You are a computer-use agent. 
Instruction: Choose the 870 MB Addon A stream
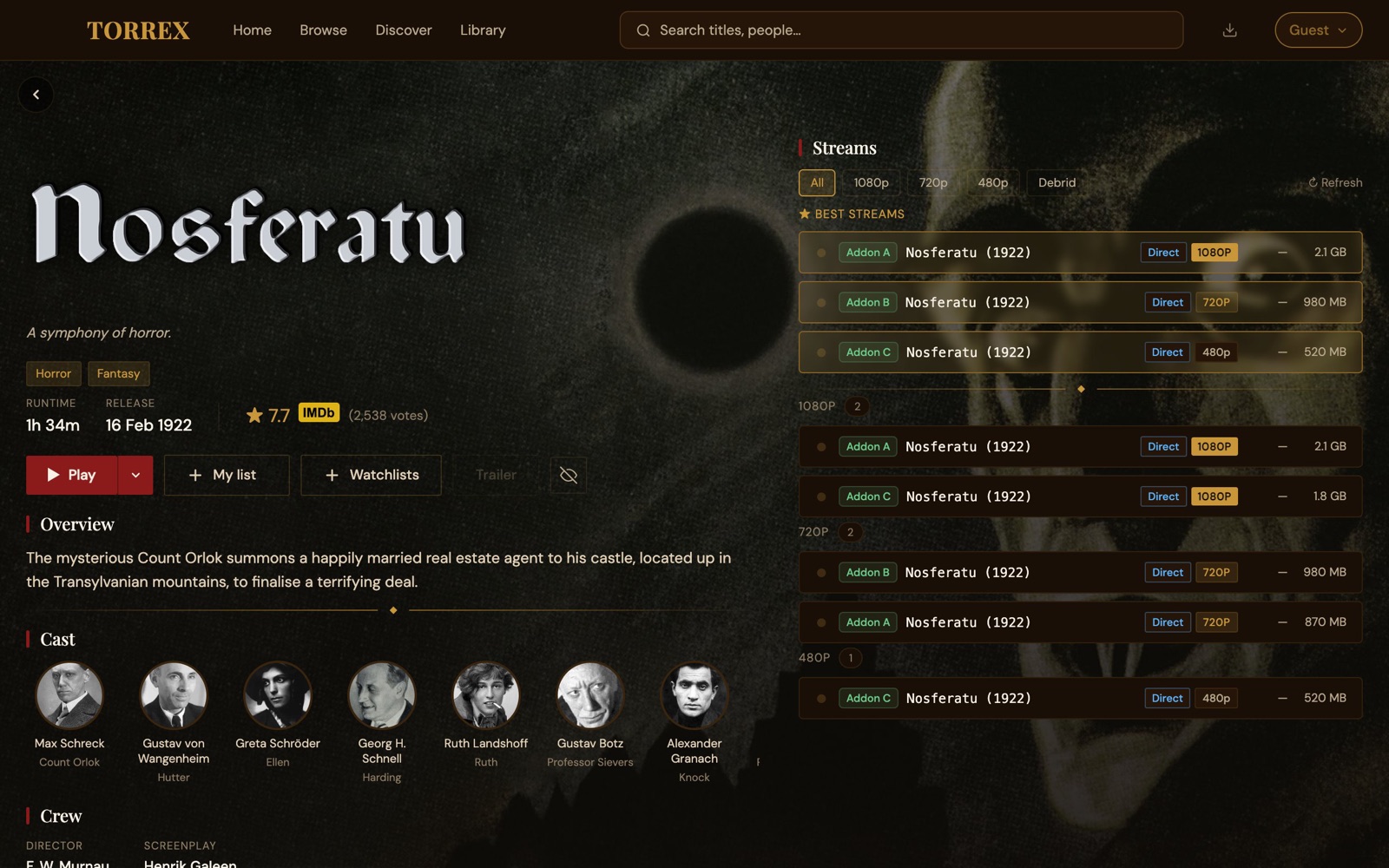tap(1080, 622)
